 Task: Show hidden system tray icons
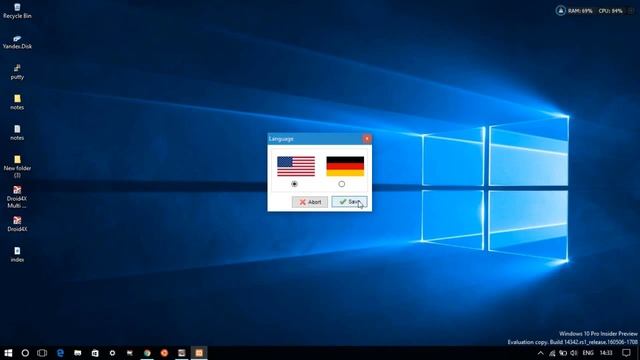(540, 353)
